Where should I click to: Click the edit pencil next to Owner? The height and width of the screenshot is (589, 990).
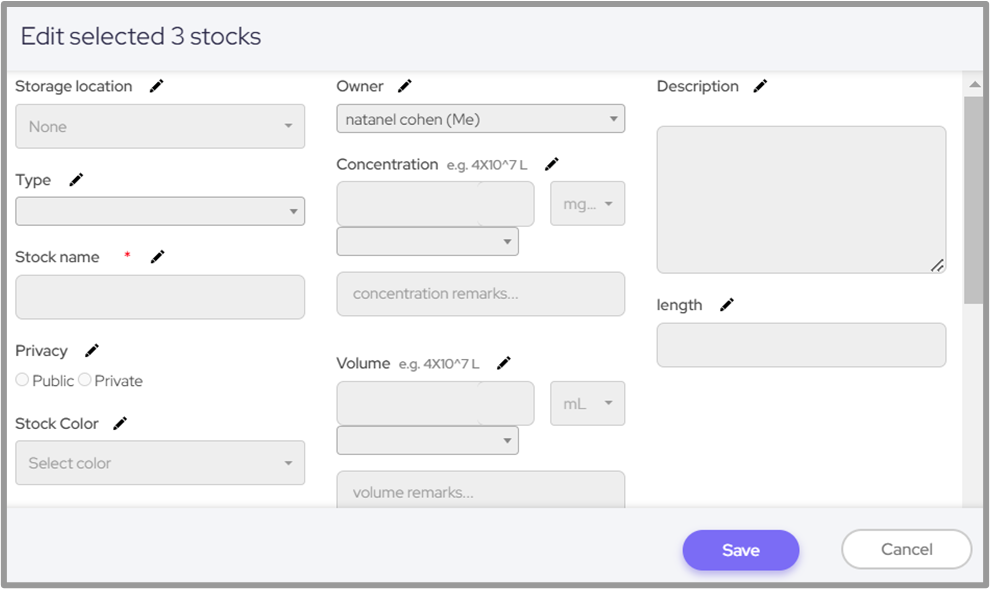tap(404, 87)
